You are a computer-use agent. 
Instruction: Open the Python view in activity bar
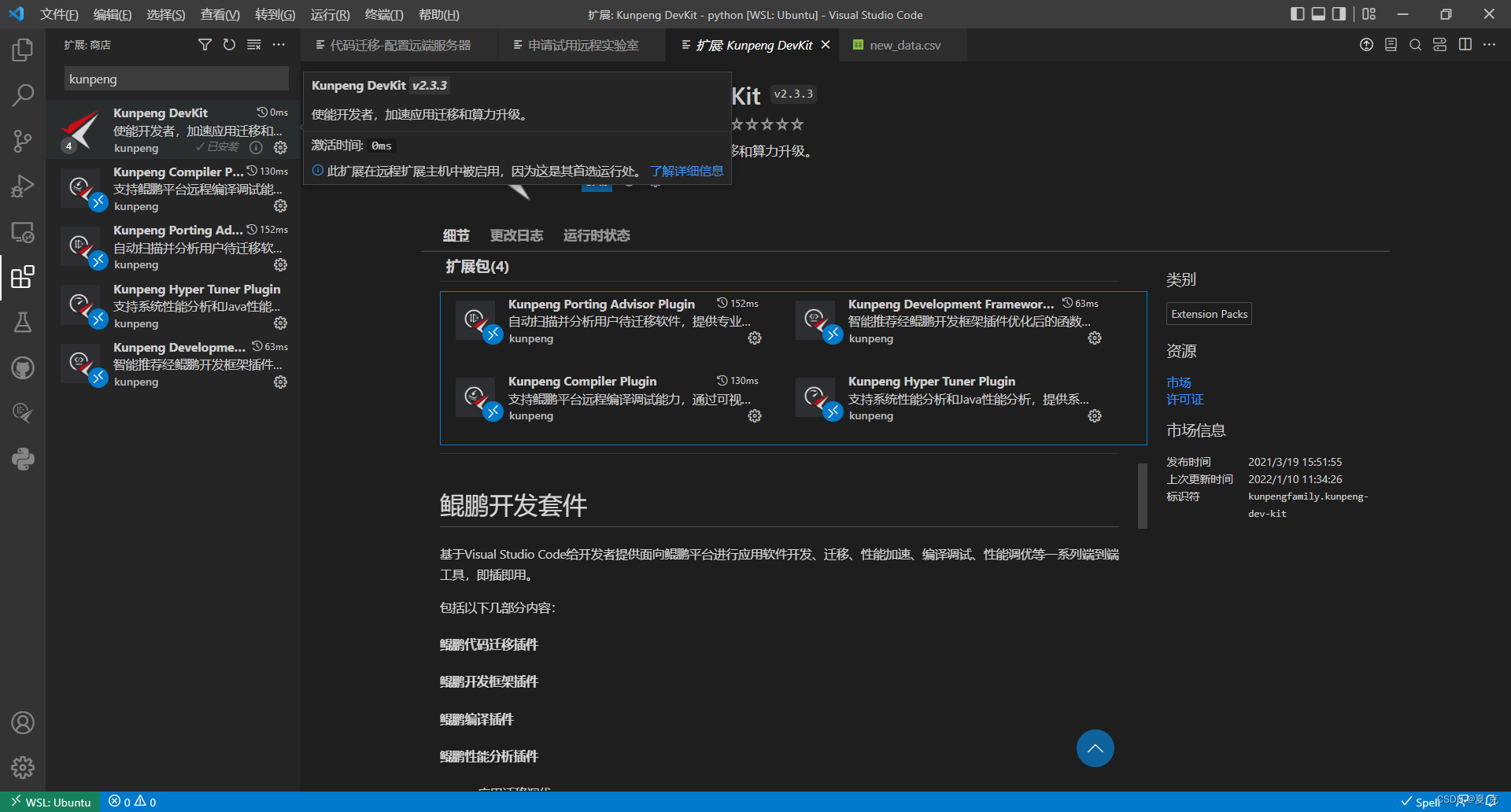(x=23, y=459)
